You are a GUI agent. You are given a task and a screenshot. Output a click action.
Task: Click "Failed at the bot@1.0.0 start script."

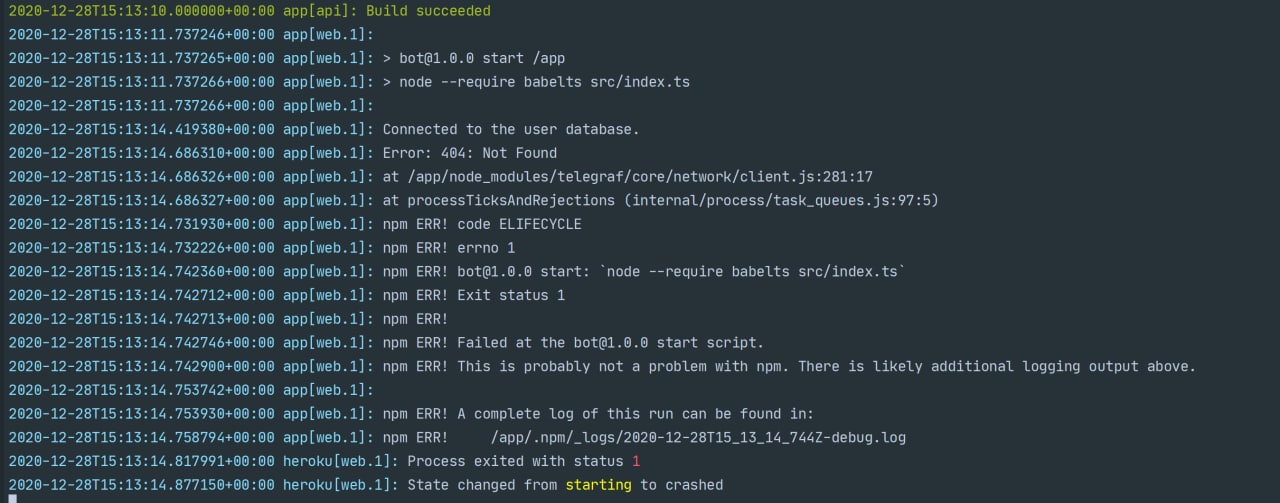[x=610, y=342]
